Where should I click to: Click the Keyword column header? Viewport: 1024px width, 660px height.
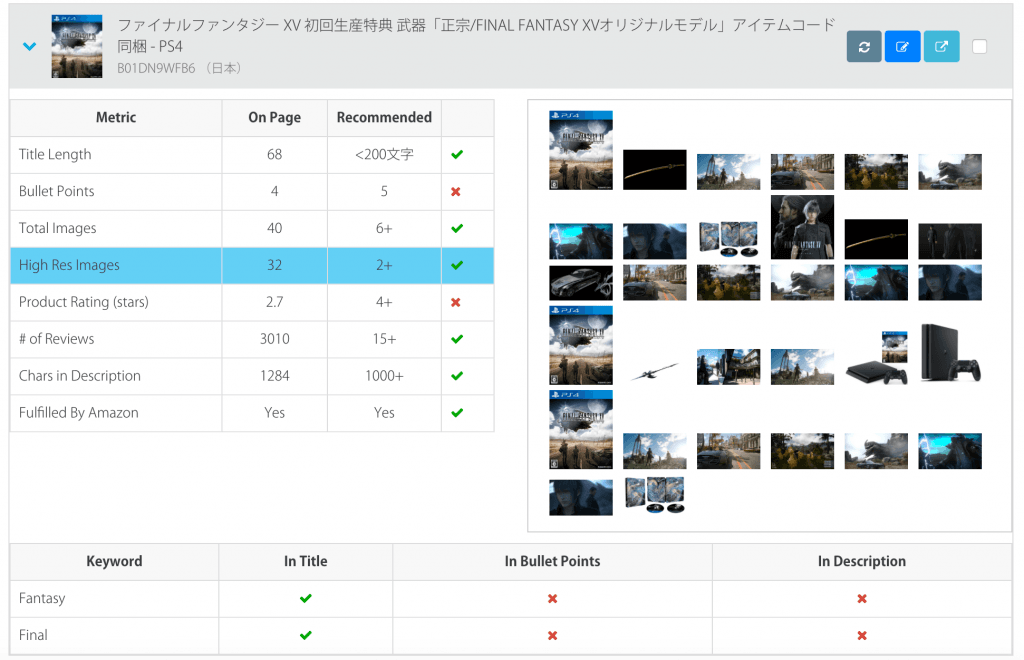pyautogui.click(x=114, y=561)
